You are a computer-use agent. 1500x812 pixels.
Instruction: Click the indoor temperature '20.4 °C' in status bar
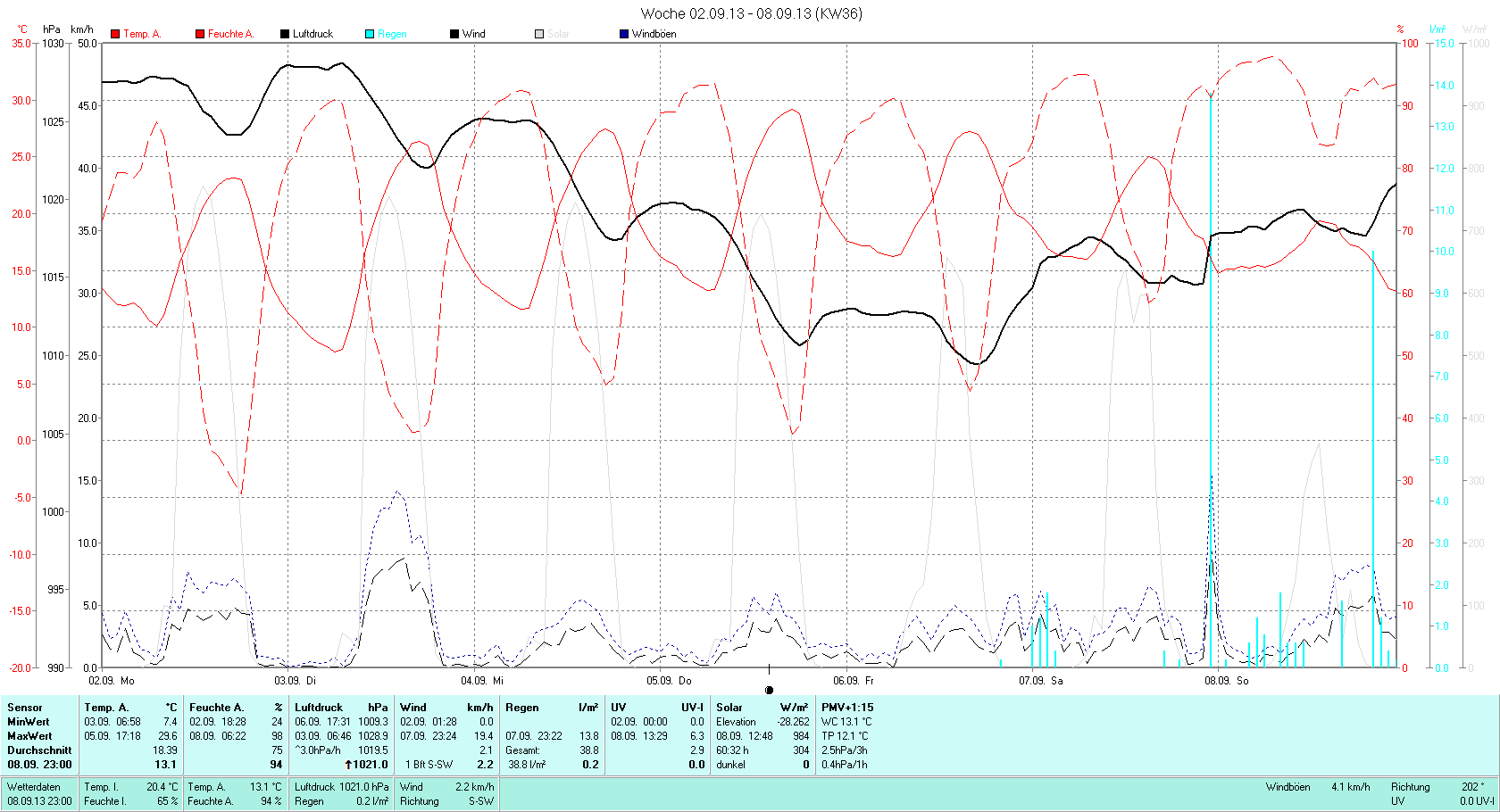tap(162, 787)
